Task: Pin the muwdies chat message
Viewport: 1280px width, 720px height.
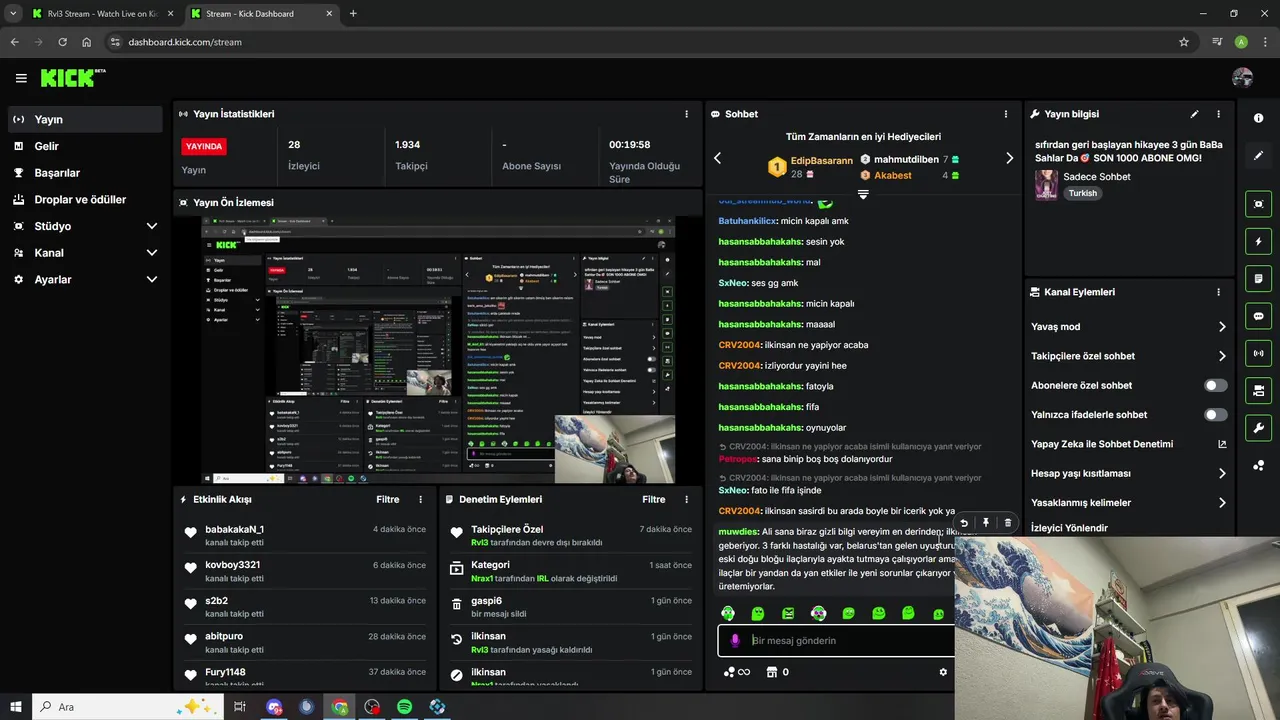Action: pyautogui.click(x=985, y=522)
